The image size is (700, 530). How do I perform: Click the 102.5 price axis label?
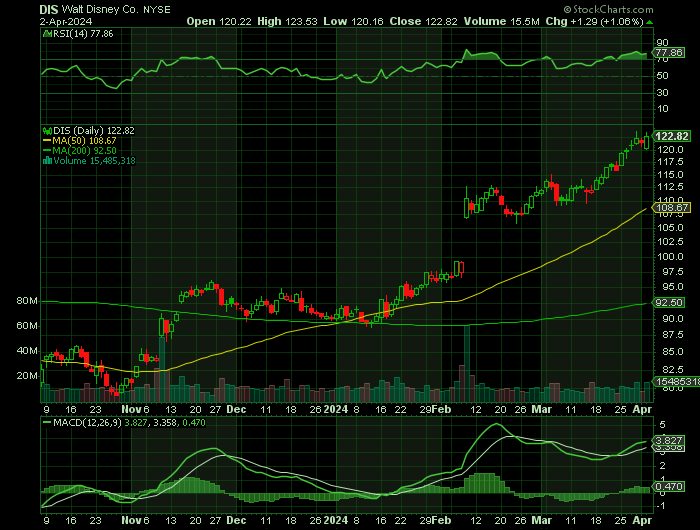point(671,242)
